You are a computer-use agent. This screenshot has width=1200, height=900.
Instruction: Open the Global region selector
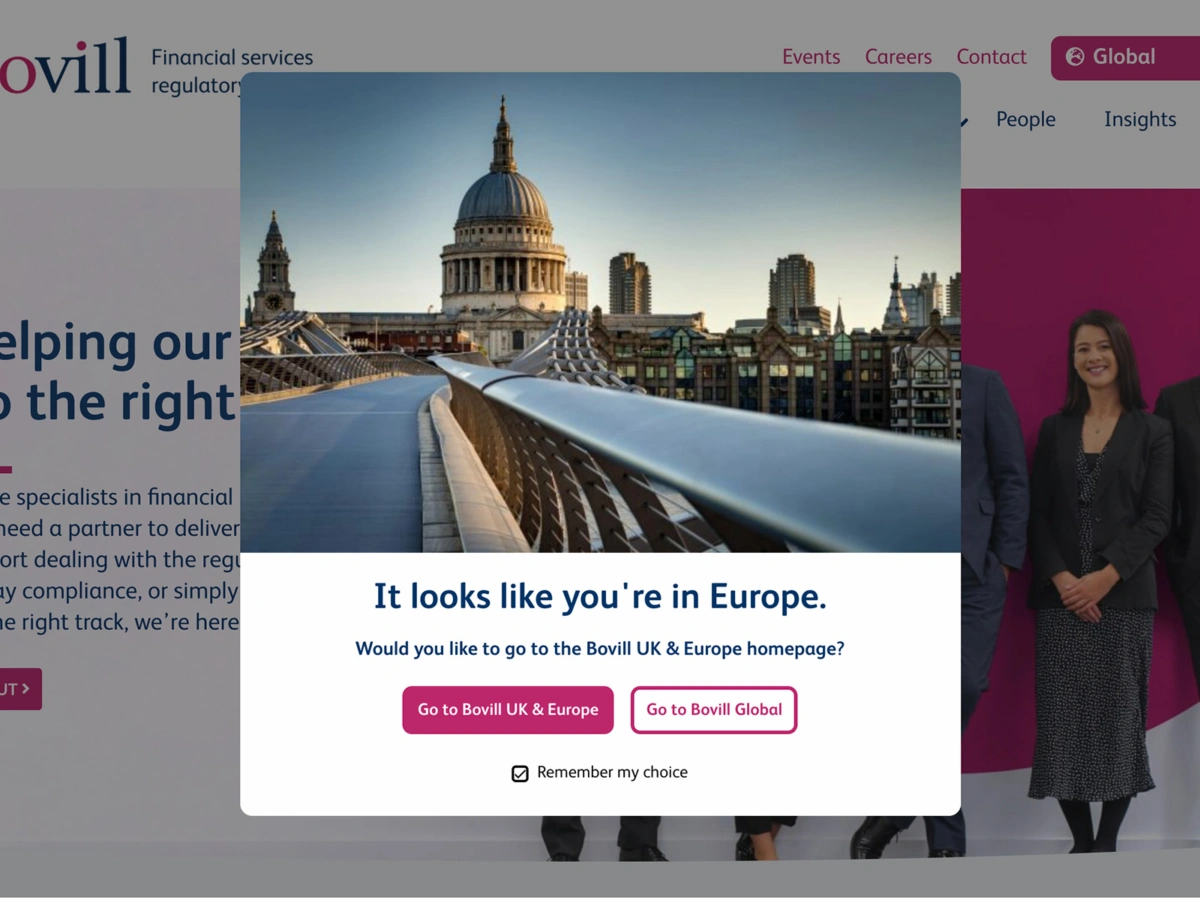(1125, 58)
